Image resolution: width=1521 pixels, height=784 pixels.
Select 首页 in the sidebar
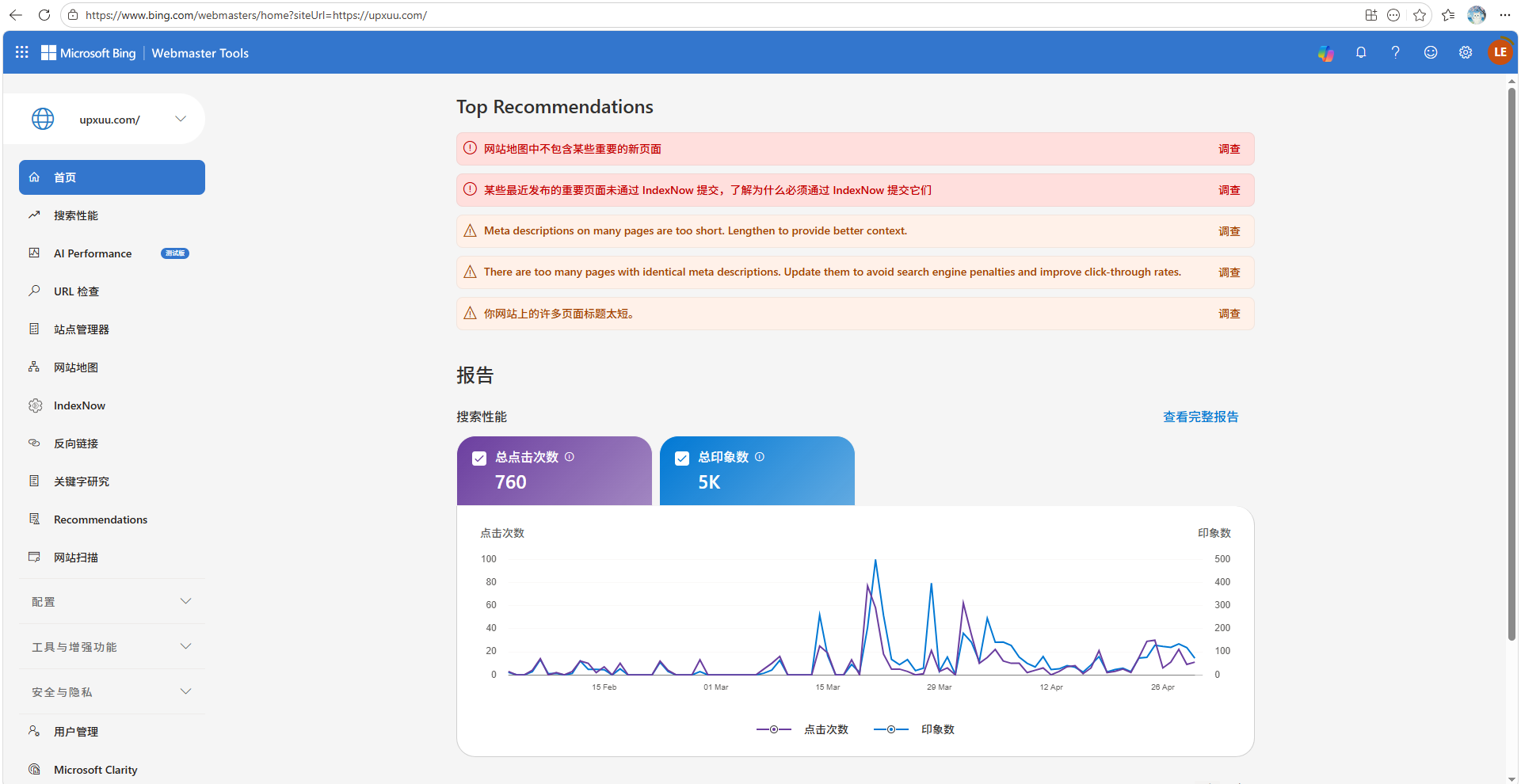112,177
